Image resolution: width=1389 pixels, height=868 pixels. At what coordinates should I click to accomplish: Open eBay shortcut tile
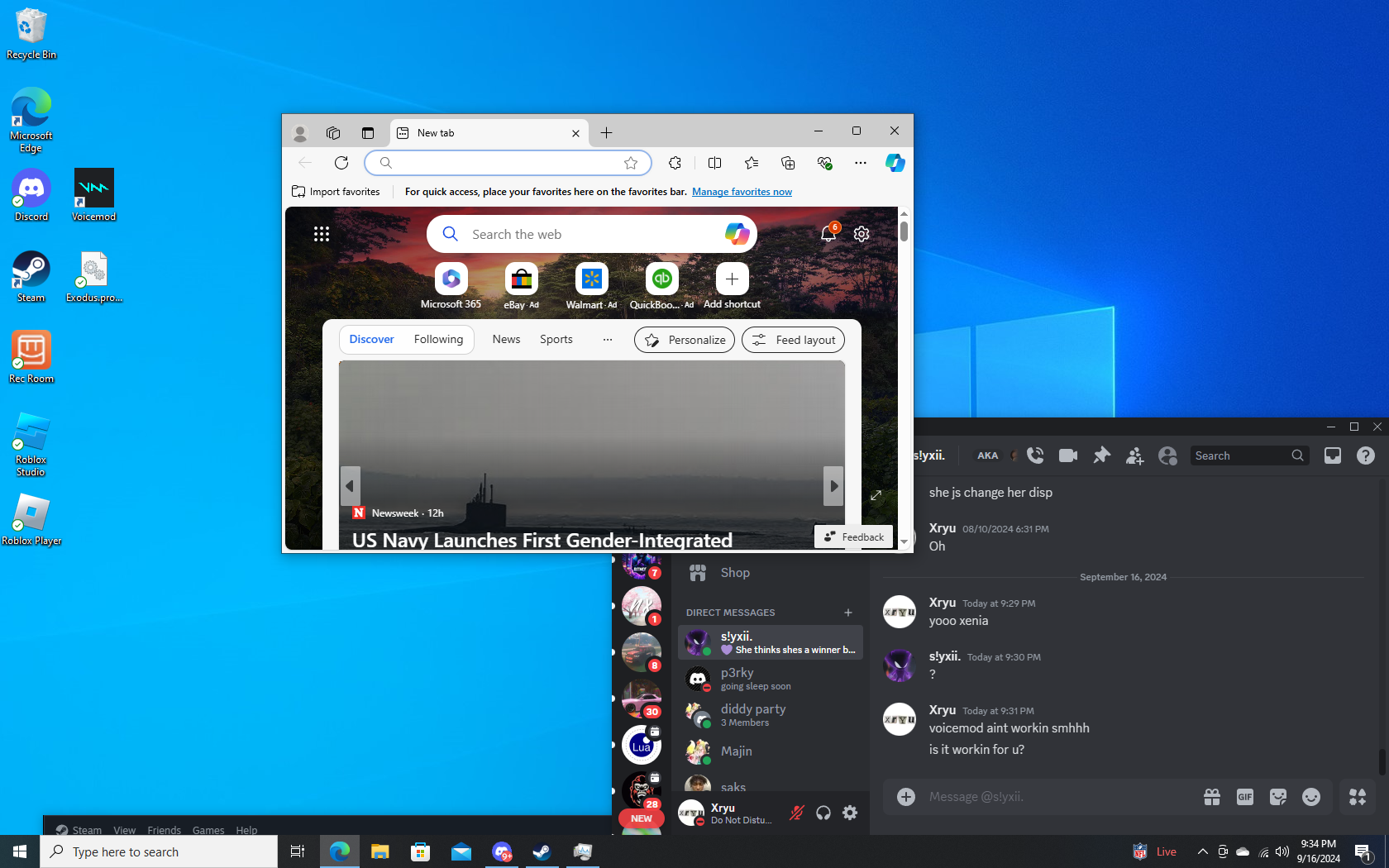pos(522,286)
